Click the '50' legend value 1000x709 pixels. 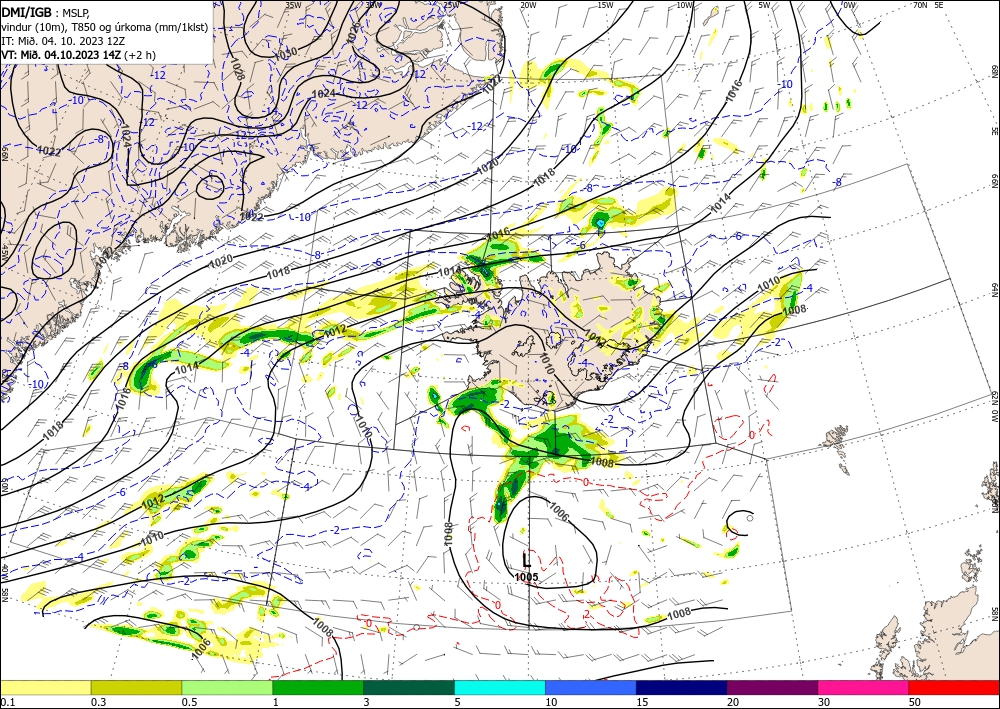click(x=915, y=702)
